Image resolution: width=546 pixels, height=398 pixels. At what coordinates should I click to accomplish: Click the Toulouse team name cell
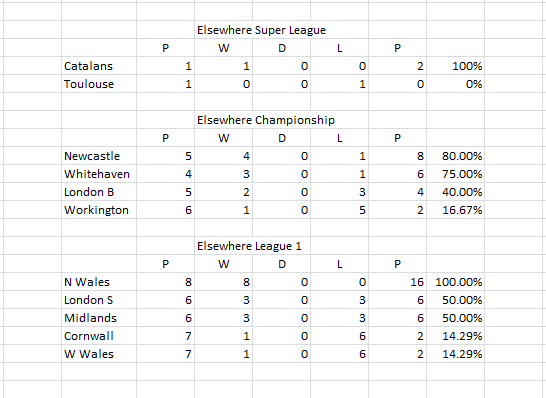[99, 84]
